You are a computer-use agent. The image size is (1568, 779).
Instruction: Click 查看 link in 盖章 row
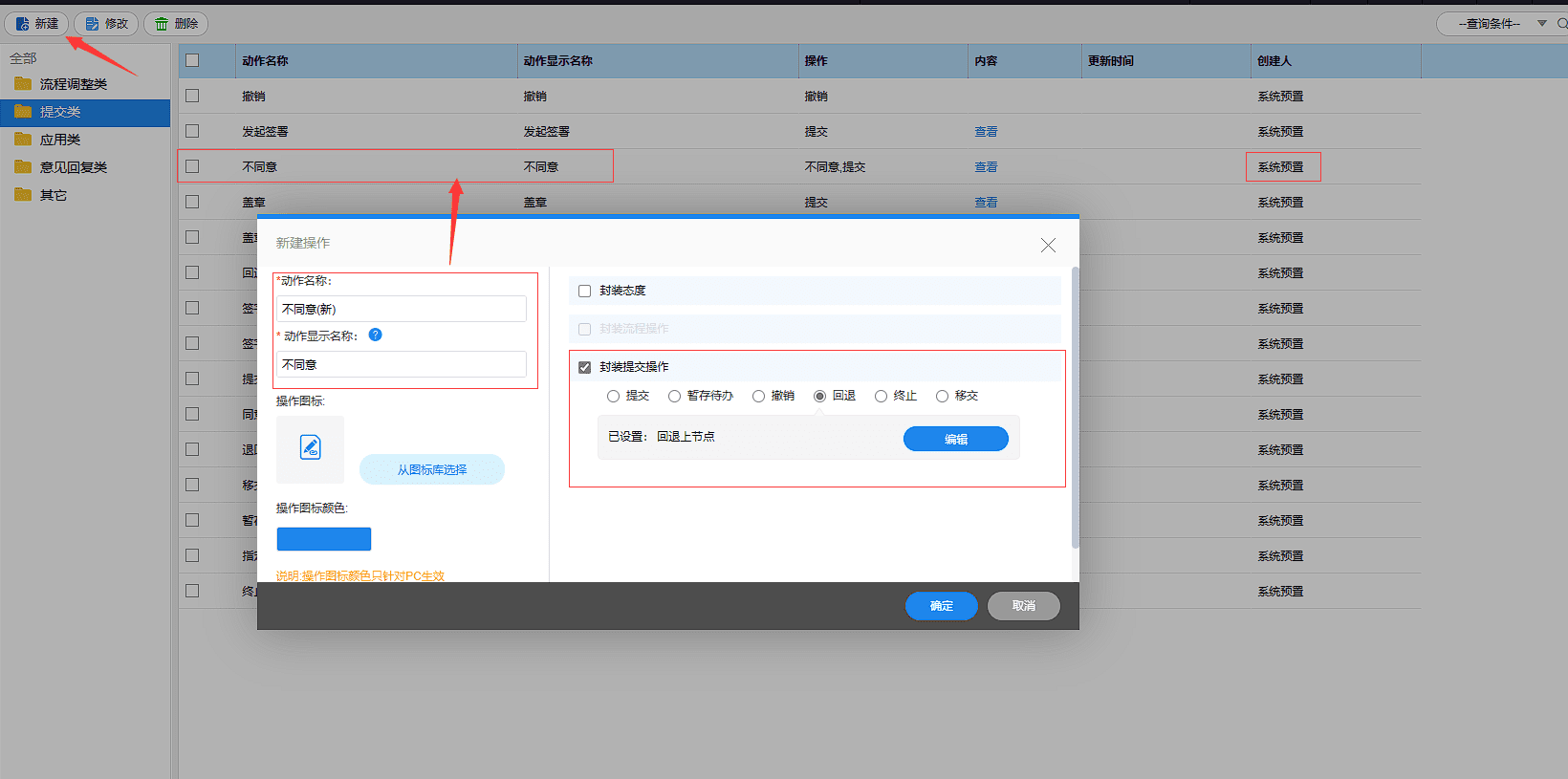[986, 203]
